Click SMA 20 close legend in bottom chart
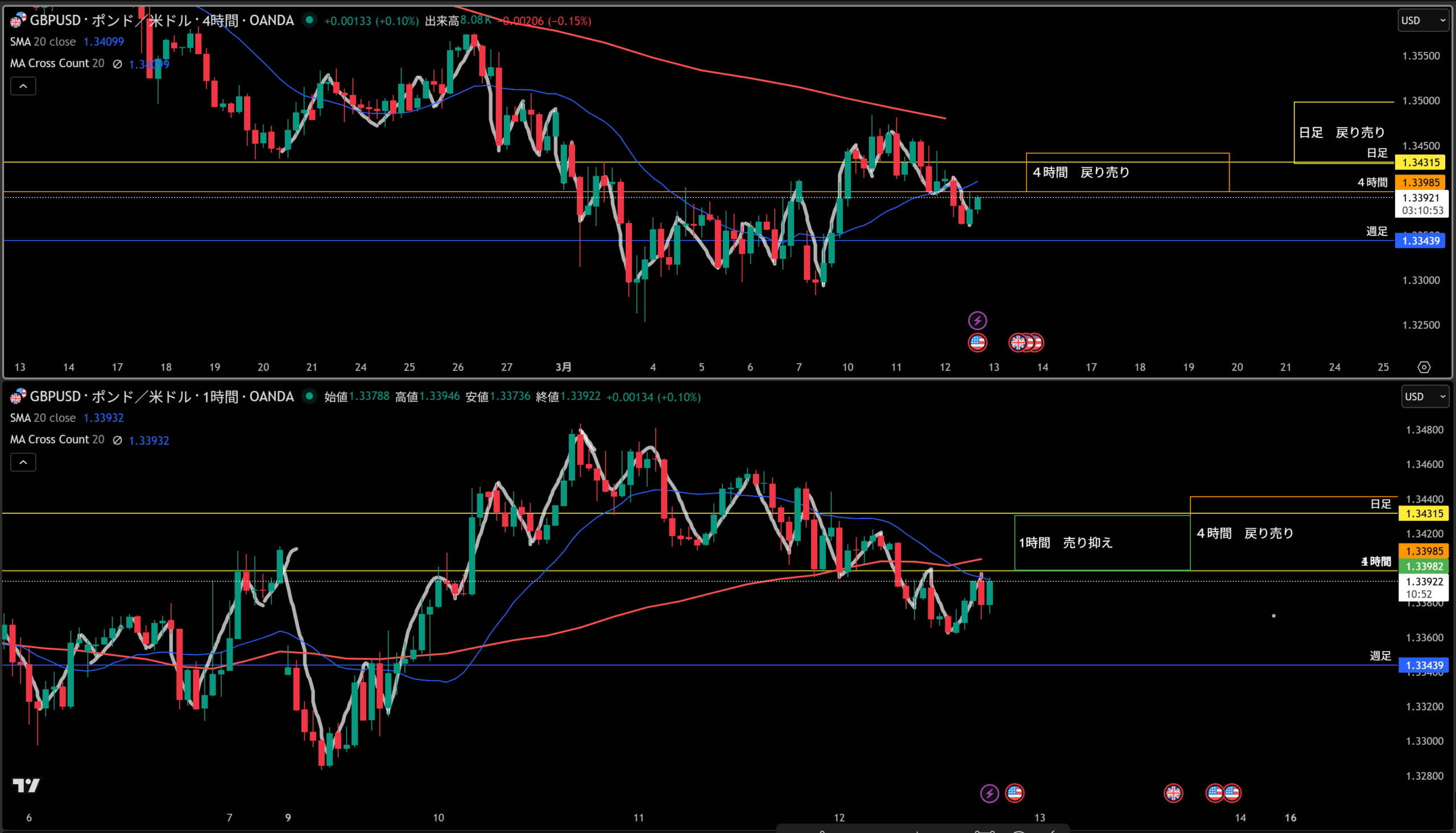1456x833 pixels. pyautogui.click(x=43, y=418)
